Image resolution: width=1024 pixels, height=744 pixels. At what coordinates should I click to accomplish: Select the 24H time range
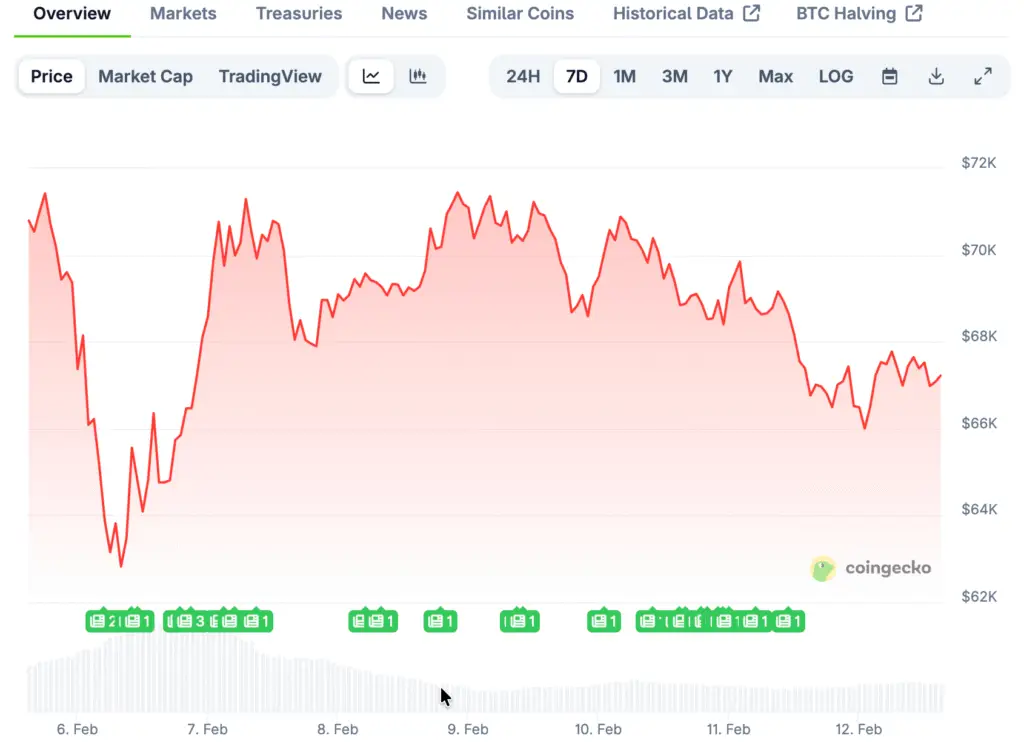[x=523, y=77]
